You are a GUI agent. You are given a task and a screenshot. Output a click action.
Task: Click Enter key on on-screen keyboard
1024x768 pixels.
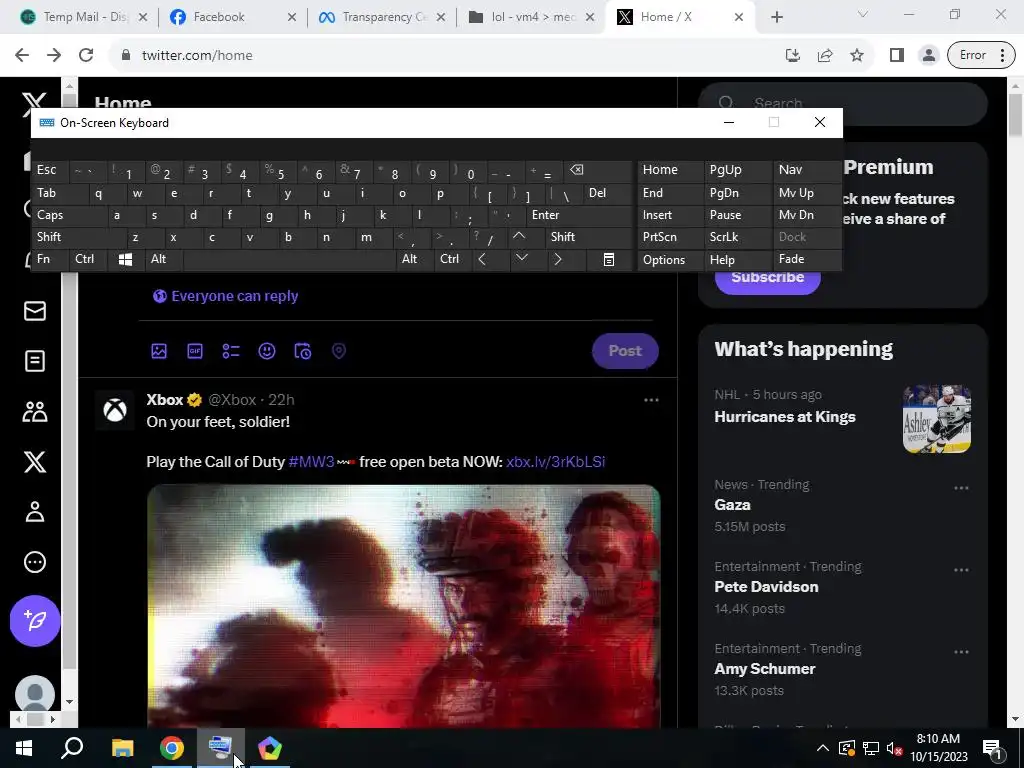click(x=581, y=215)
